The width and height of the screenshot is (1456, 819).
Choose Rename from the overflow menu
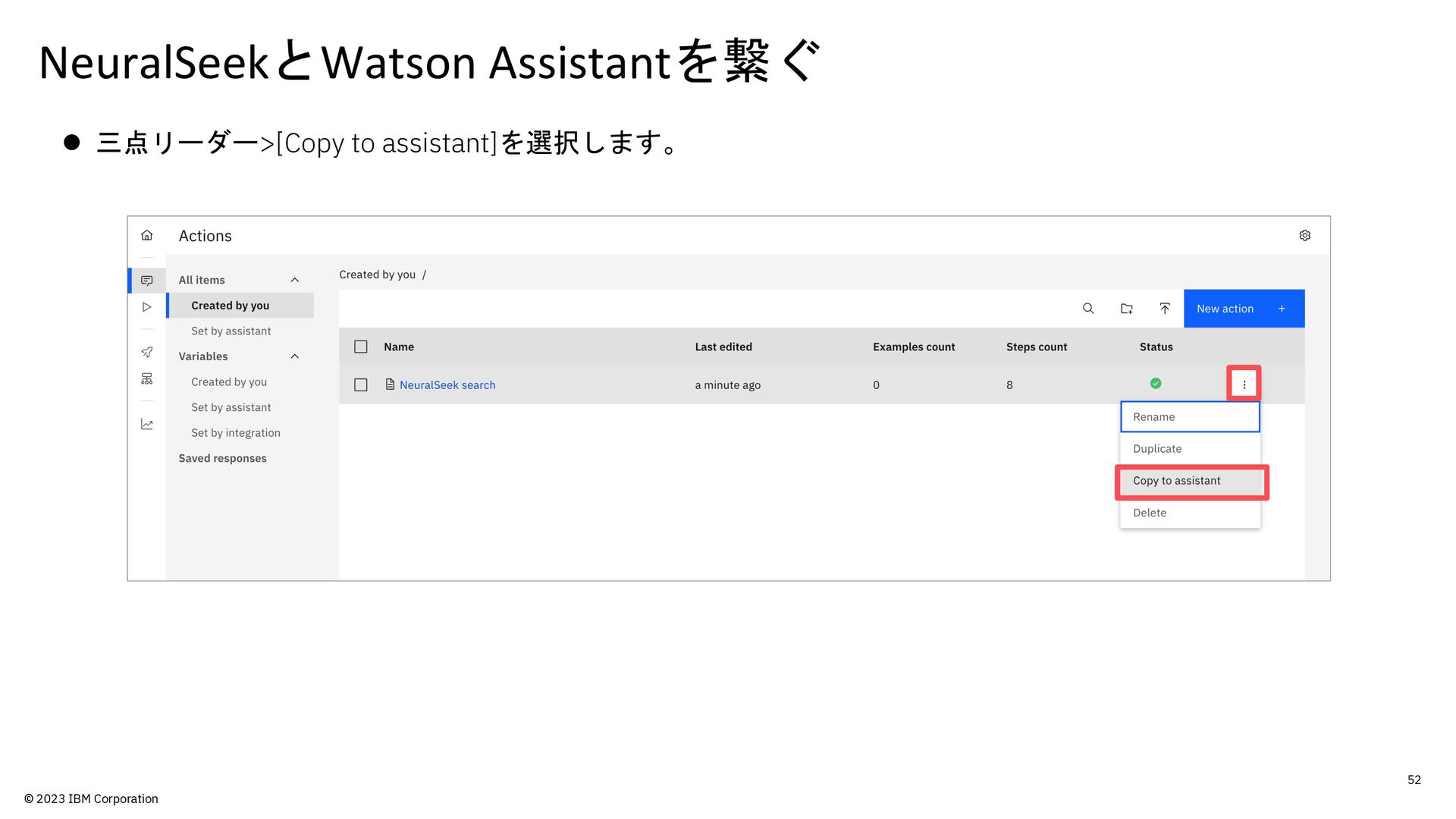click(1190, 417)
